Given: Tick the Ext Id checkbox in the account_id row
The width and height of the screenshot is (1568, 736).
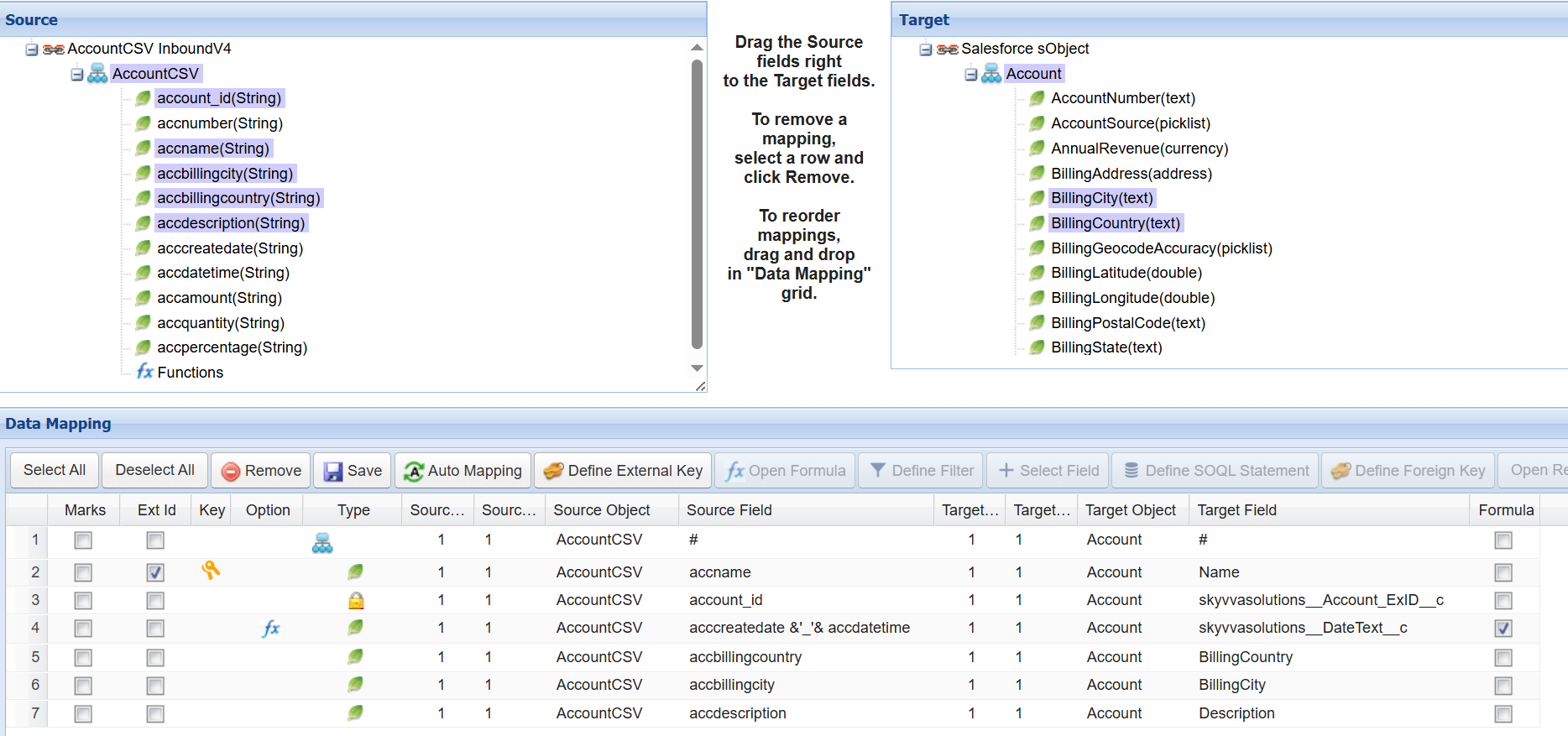Looking at the screenshot, I should (155, 601).
